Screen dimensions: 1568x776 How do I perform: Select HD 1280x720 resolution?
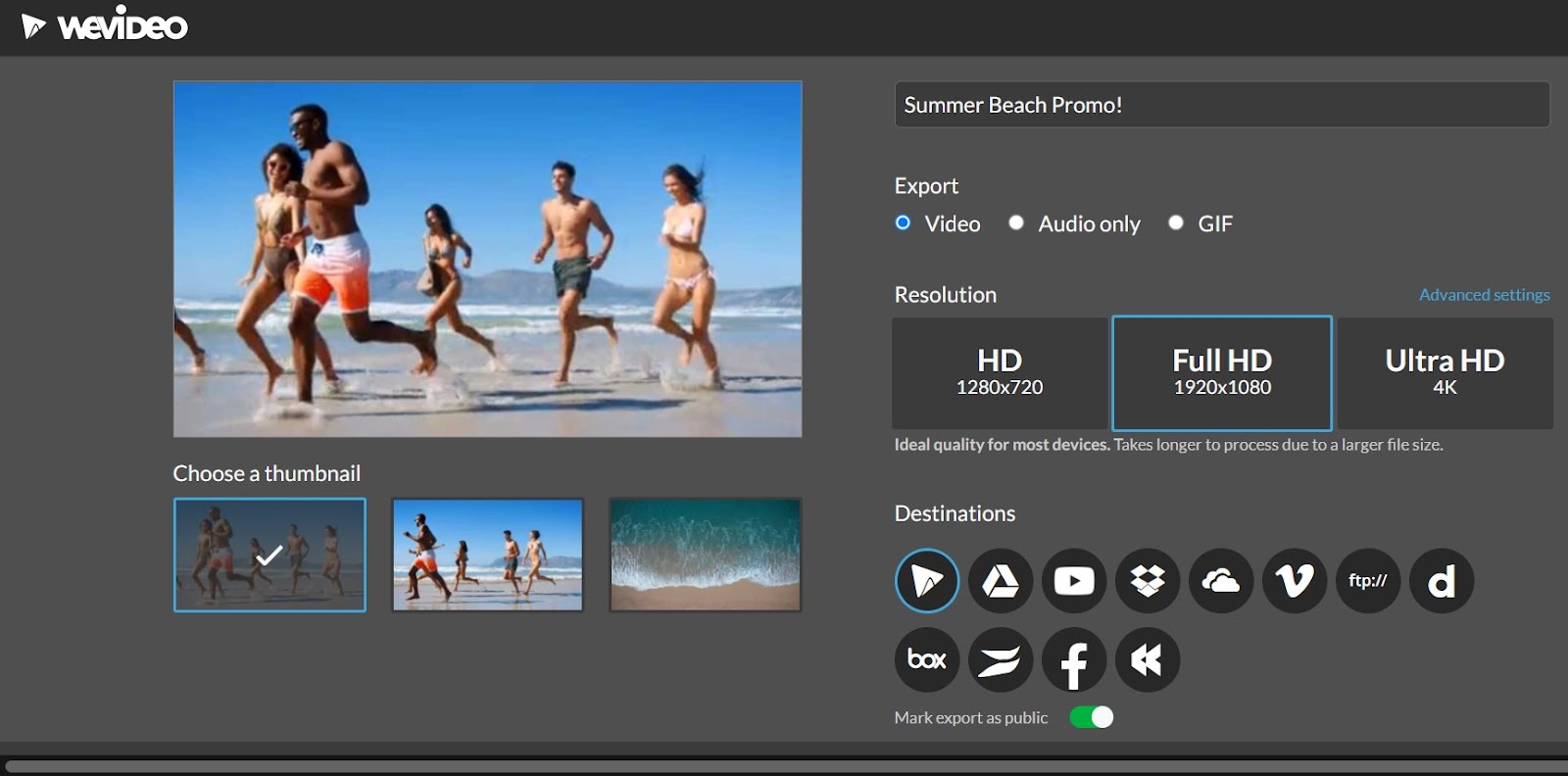[x=1000, y=372]
